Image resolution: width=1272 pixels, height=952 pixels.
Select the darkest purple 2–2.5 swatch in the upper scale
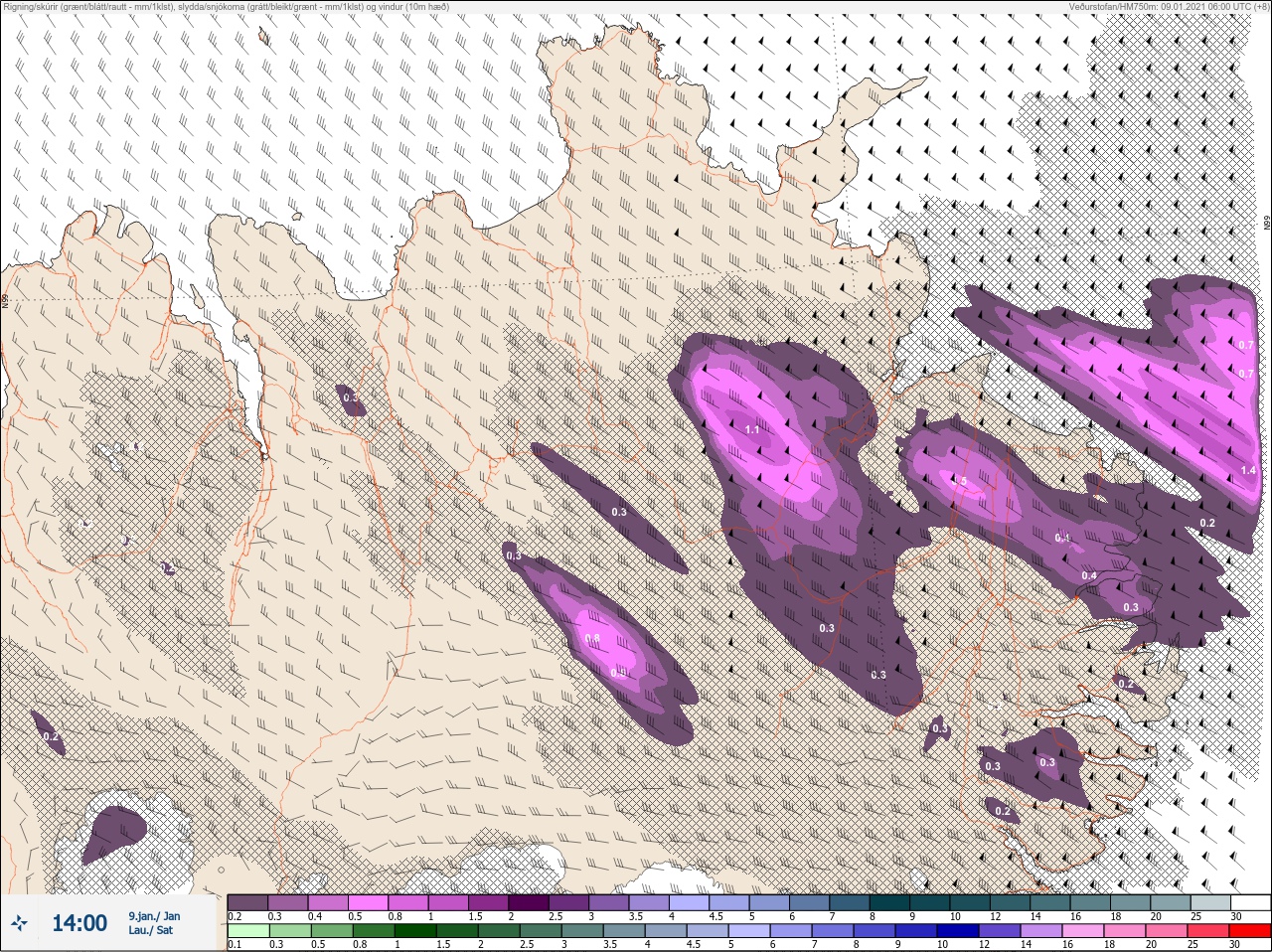pyautogui.click(x=529, y=902)
